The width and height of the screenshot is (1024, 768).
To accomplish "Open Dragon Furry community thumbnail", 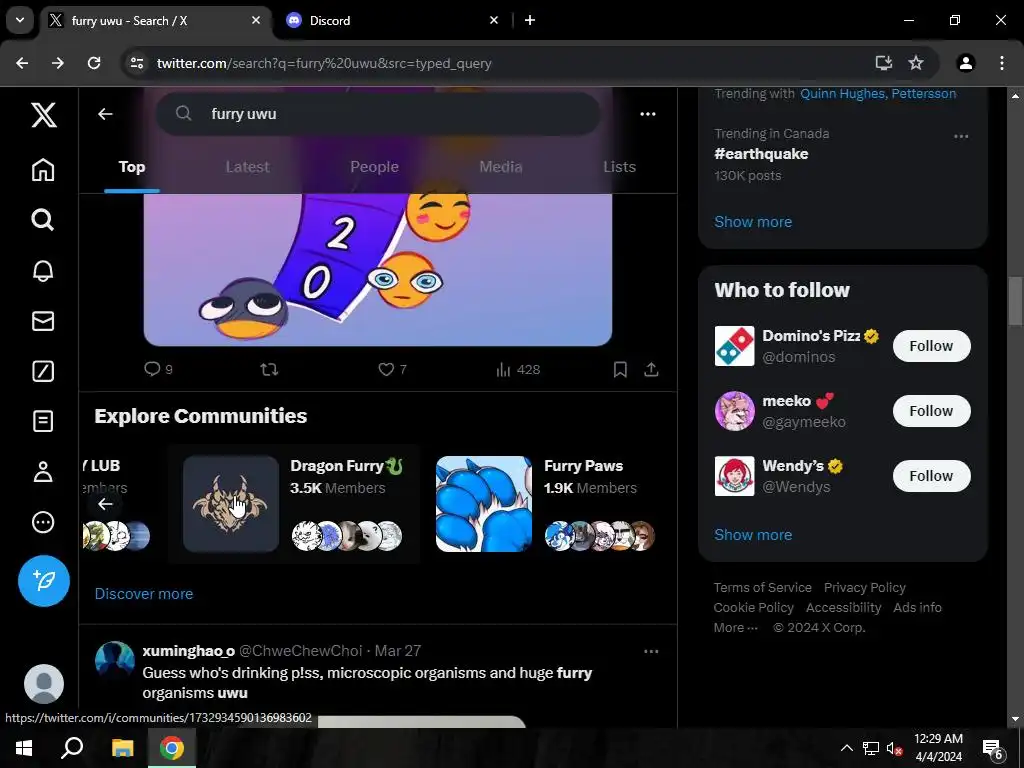I will (x=231, y=504).
